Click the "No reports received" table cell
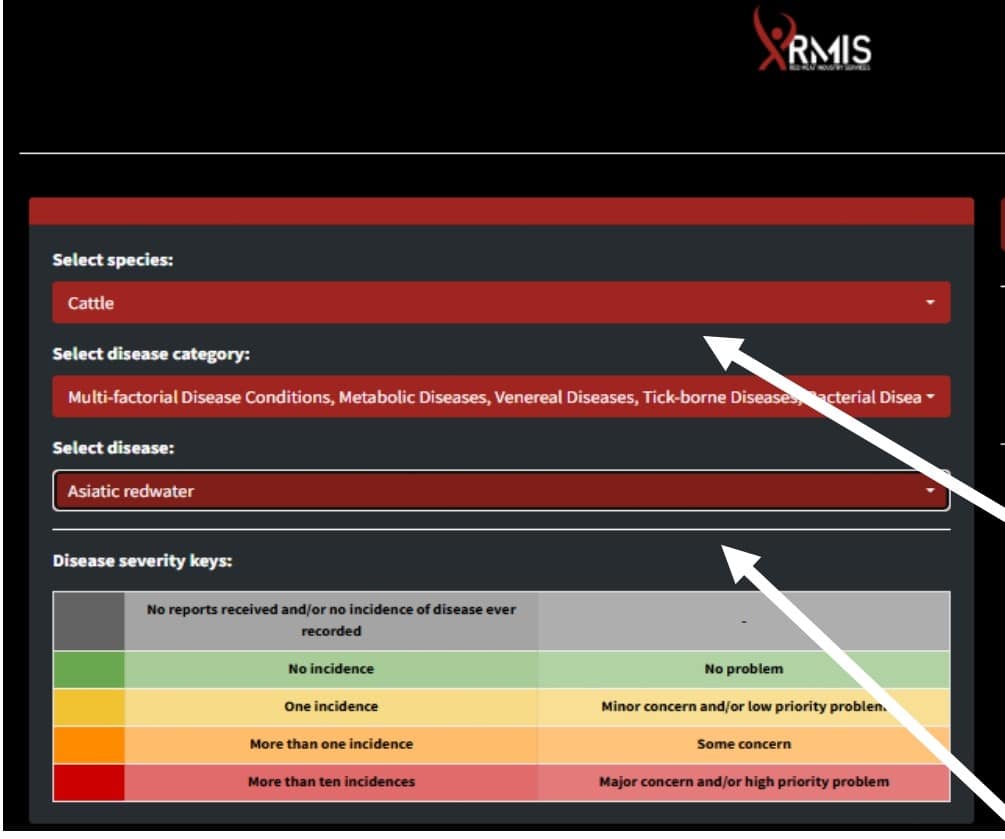The width and height of the screenshot is (1005, 839). point(331,620)
